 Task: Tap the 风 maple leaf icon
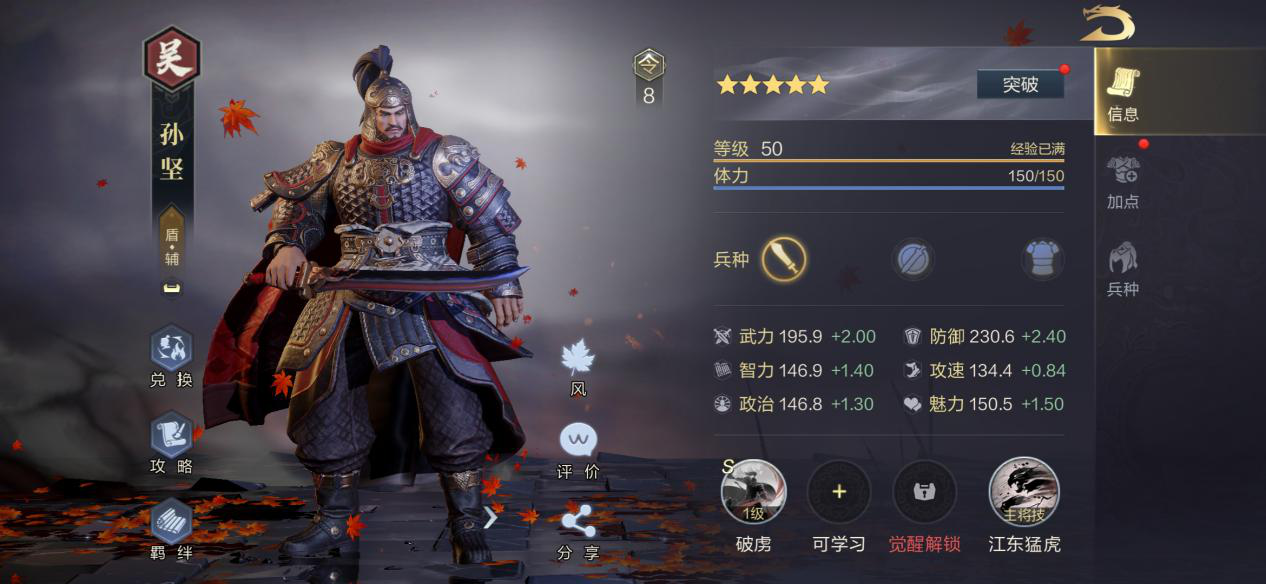578,358
